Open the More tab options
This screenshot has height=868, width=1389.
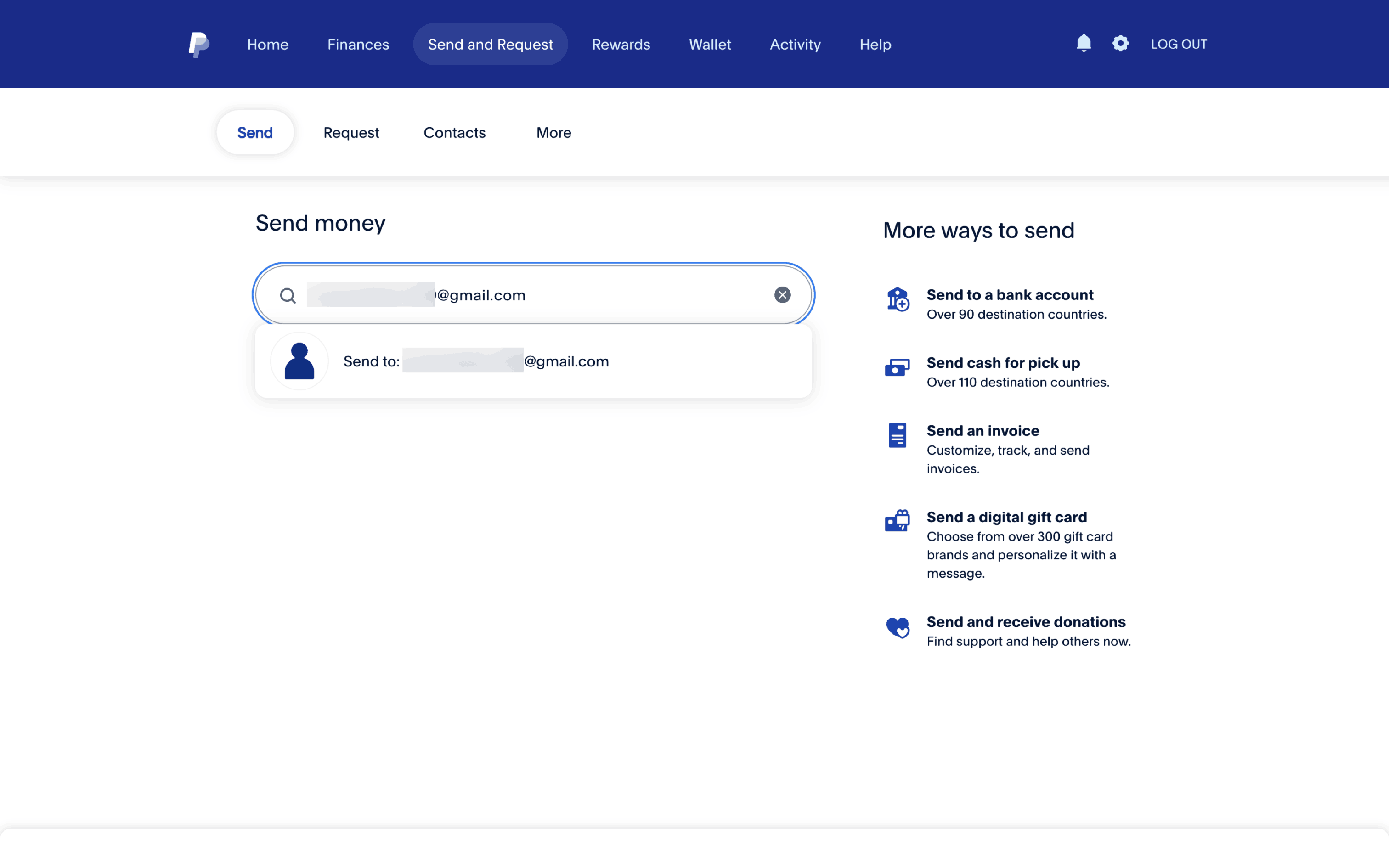click(x=553, y=133)
